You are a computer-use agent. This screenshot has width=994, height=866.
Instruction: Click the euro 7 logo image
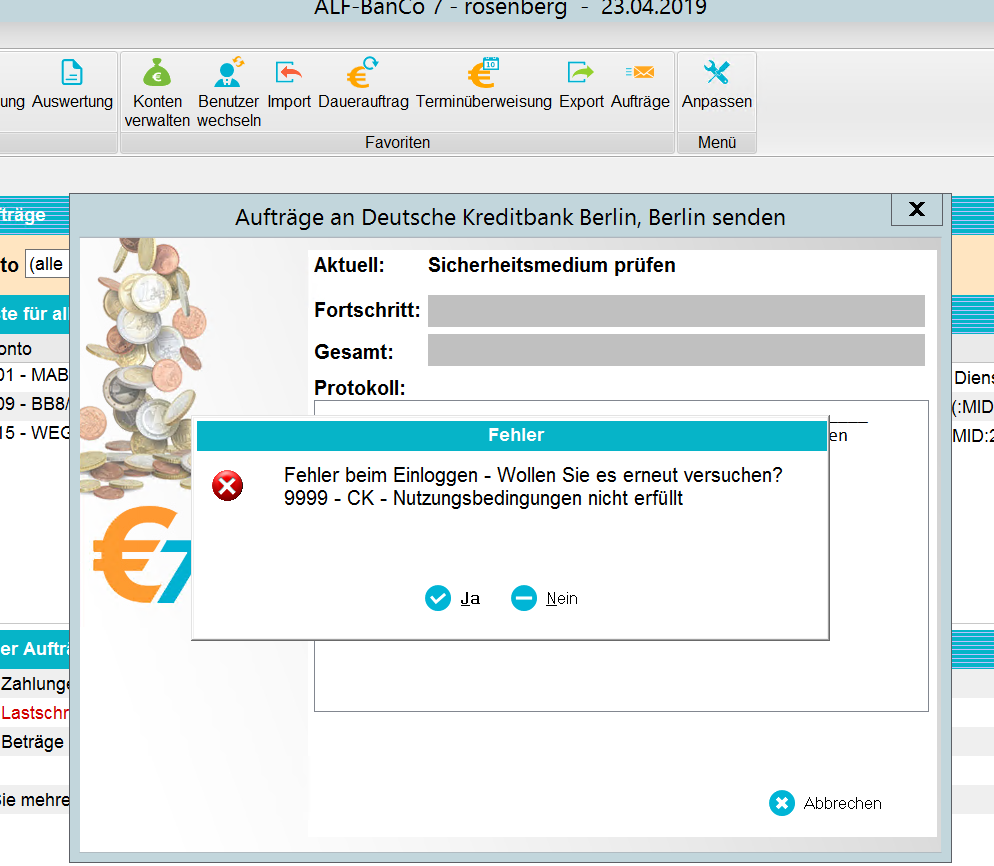(x=142, y=555)
